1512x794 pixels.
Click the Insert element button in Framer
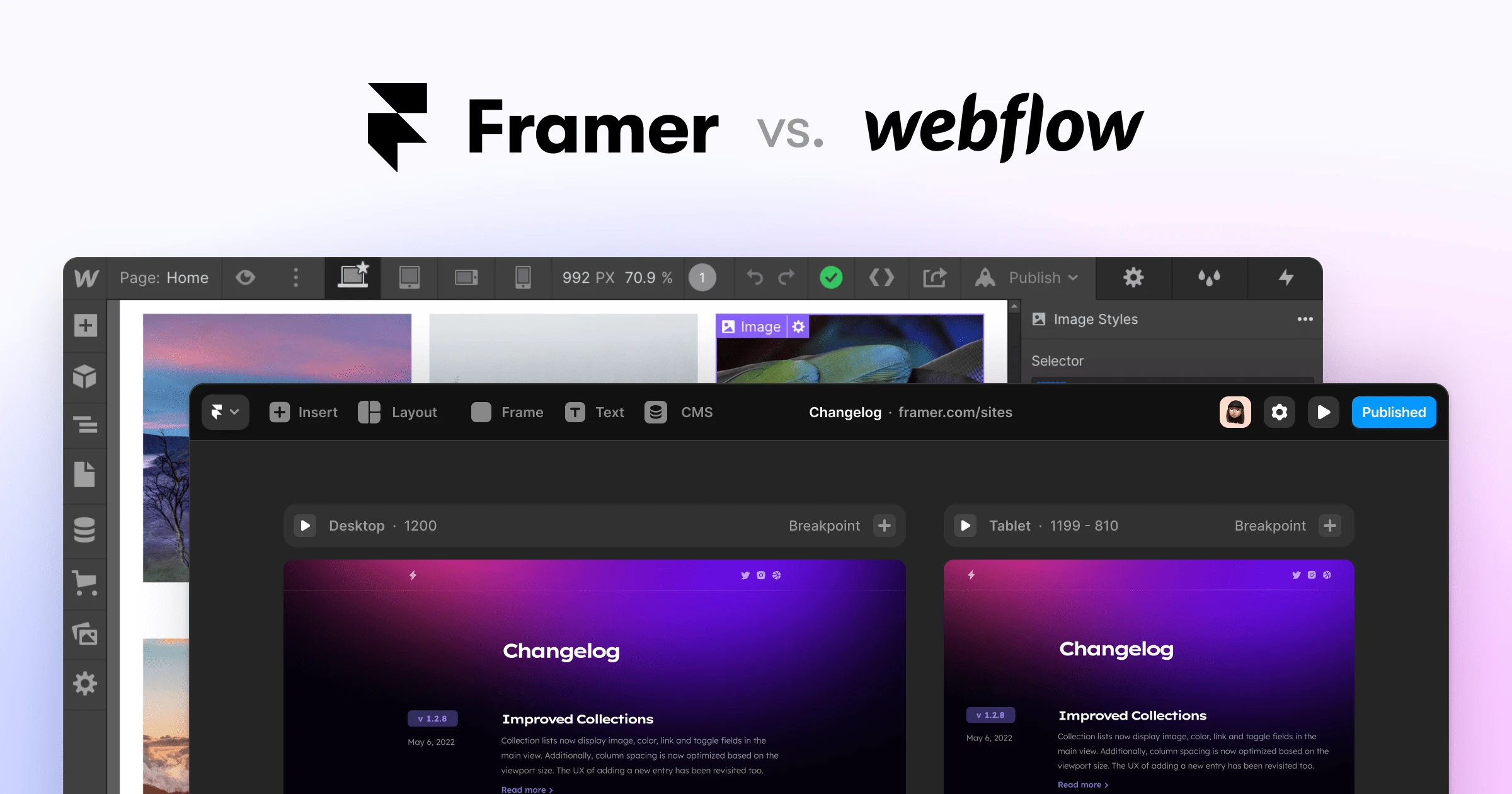304,411
